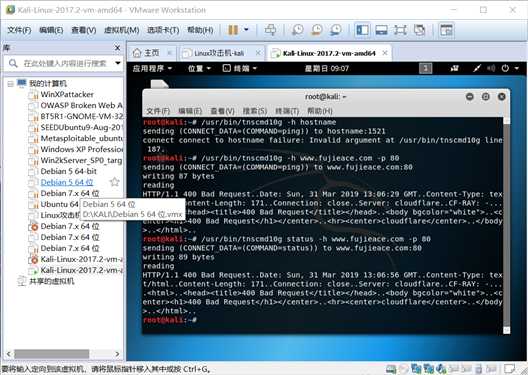Click the terminal vertical scrollbar

pos(507,226)
